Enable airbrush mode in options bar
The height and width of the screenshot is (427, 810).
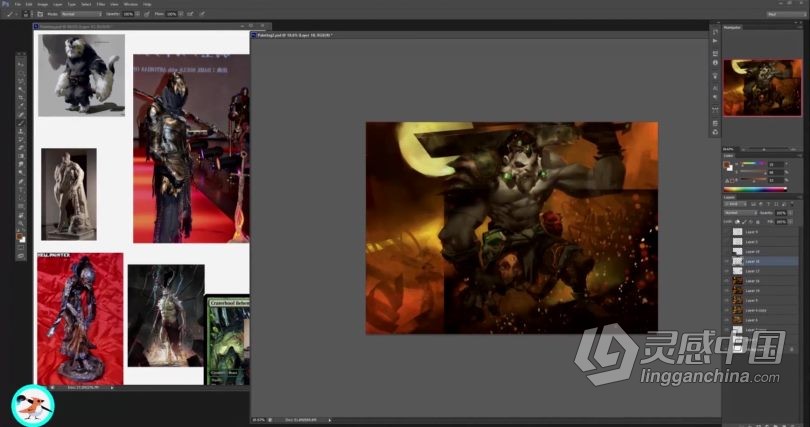click(x=190, y=14)
